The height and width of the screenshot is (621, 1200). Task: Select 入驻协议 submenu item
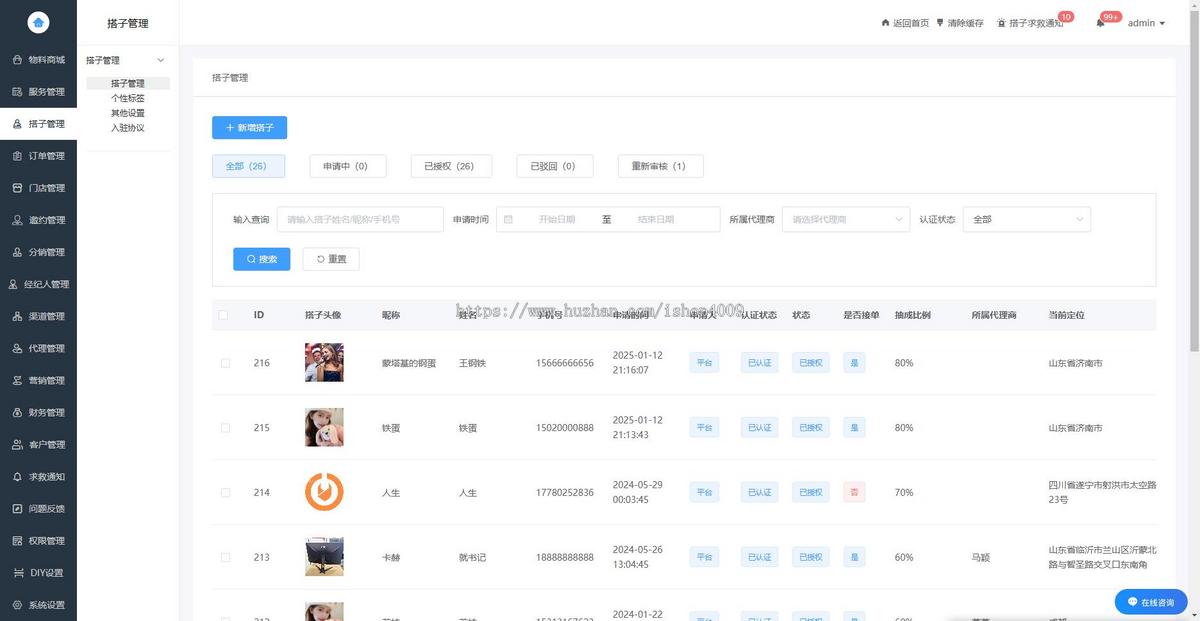point(128,128)
